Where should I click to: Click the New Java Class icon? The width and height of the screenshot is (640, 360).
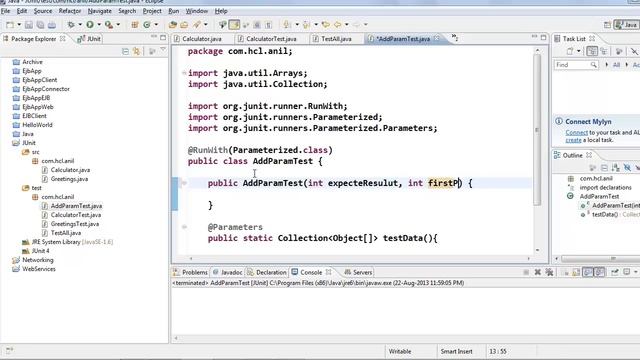coord(147,24)
